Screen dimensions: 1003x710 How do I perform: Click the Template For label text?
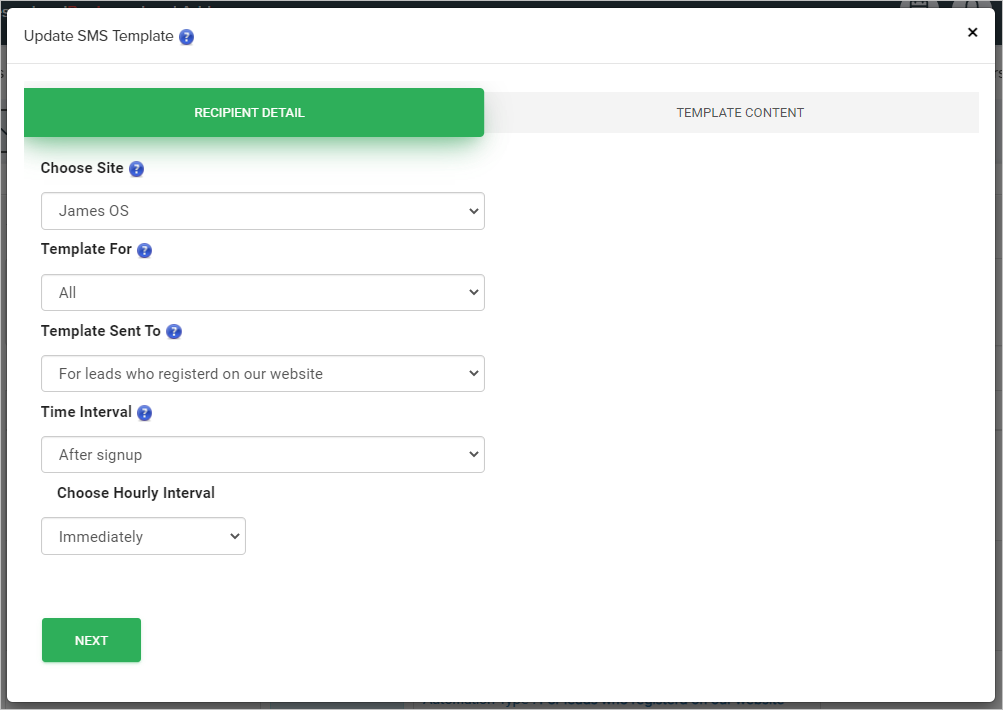86,249
